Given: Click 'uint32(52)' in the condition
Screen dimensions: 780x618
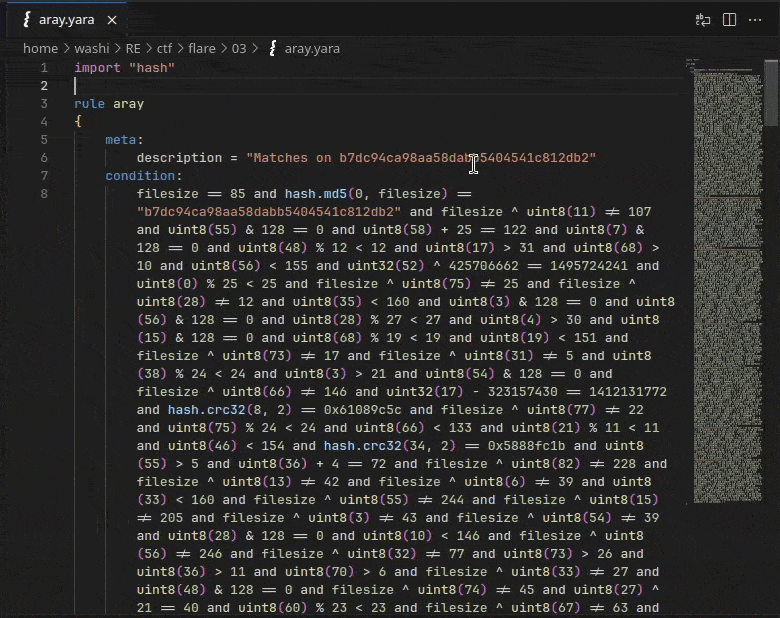Looking at the screenshot, I should click(x=386, y=266).
